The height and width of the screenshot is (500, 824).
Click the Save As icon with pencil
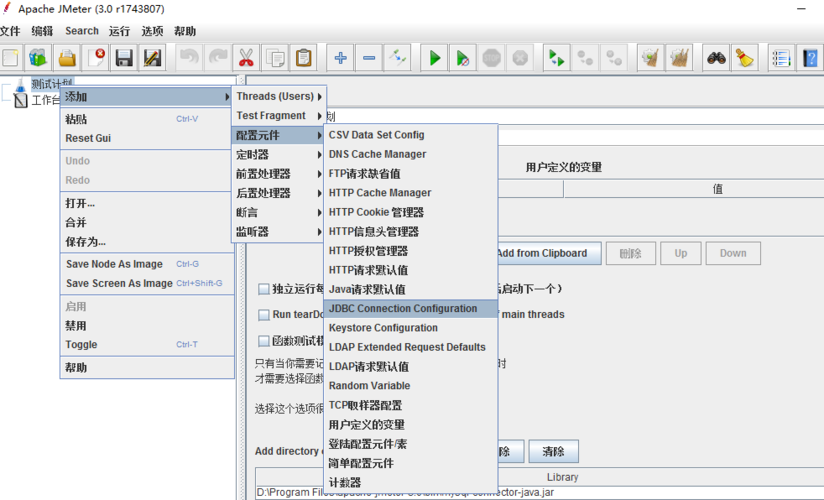point(152,57)
